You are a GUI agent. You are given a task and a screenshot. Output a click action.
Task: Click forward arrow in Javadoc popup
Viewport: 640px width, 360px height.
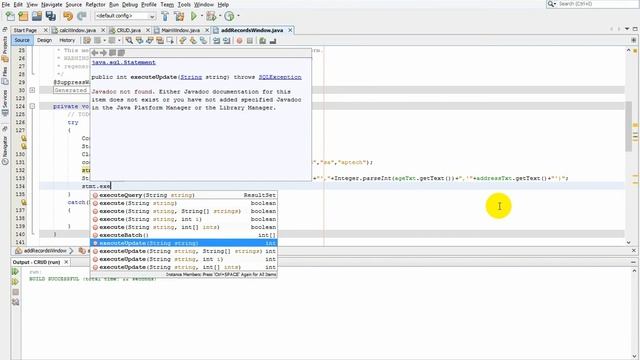coord(103,53)
